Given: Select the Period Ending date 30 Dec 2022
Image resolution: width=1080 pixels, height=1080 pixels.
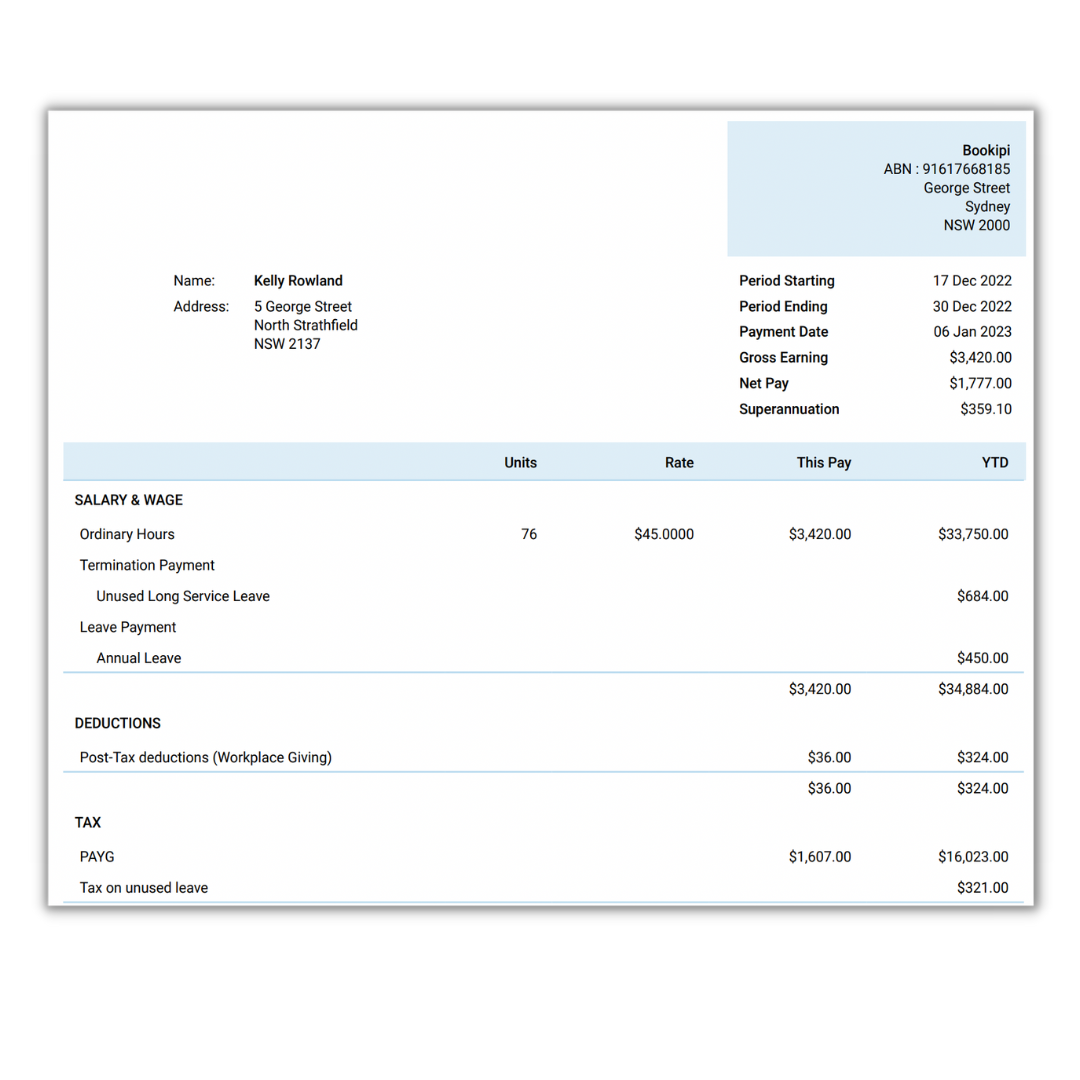Looking at the screenshot, I should (x=972, y=307).
